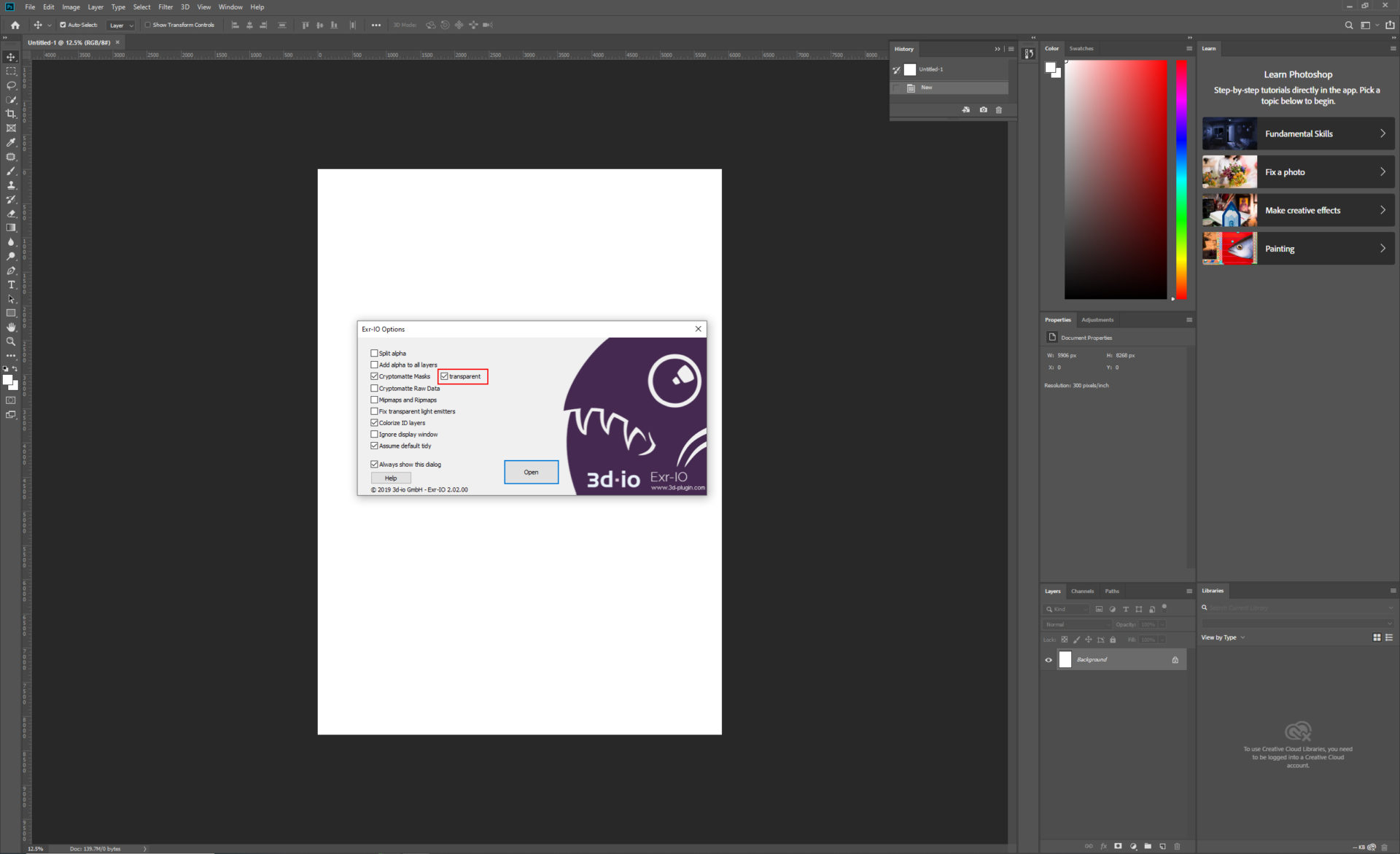The image size is (1400, 854).
Task: Click the hue spectrum slider bar
Action: (1181, 179)
